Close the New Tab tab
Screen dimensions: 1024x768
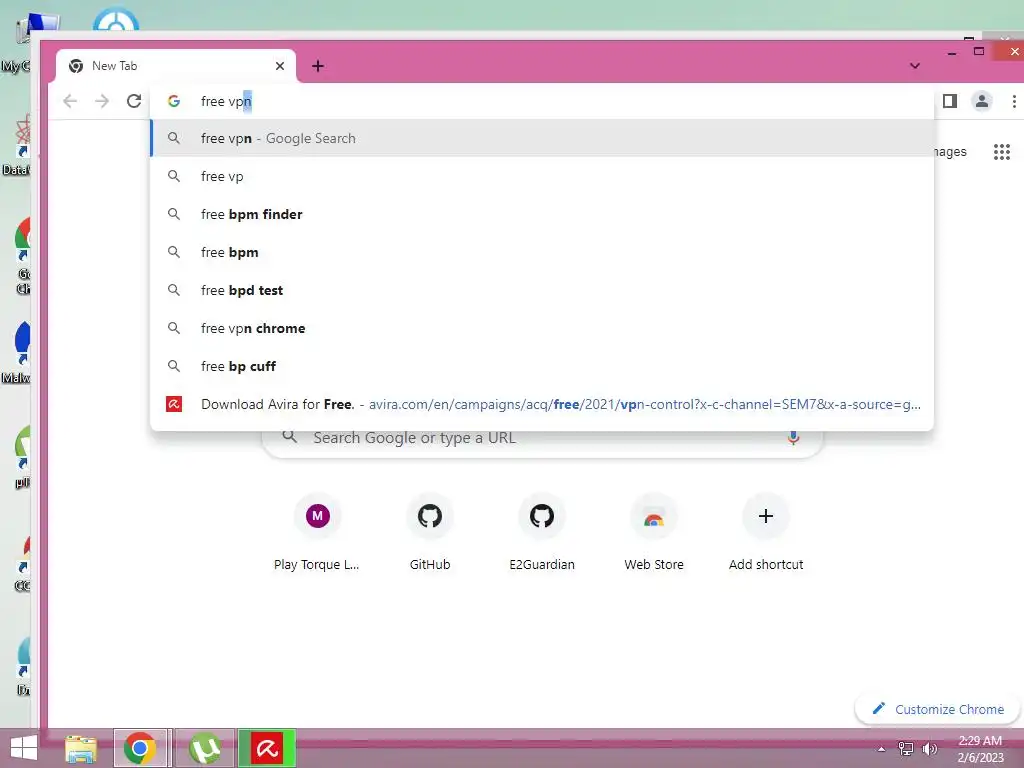[280, 66]
